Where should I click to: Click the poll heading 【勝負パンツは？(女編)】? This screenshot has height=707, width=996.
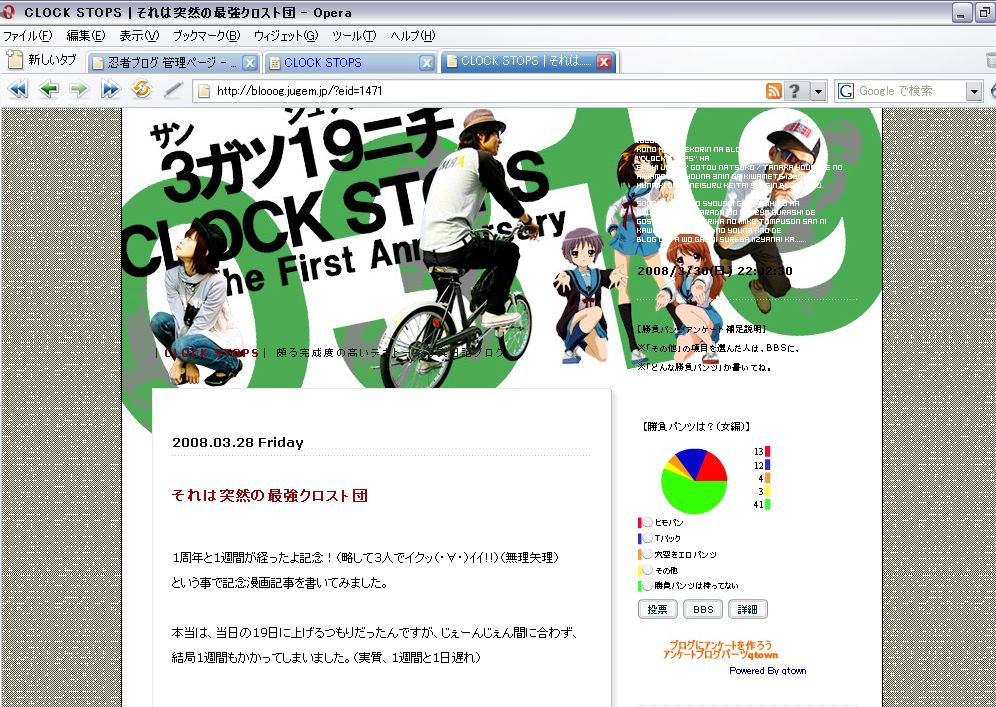click(696, 427)
